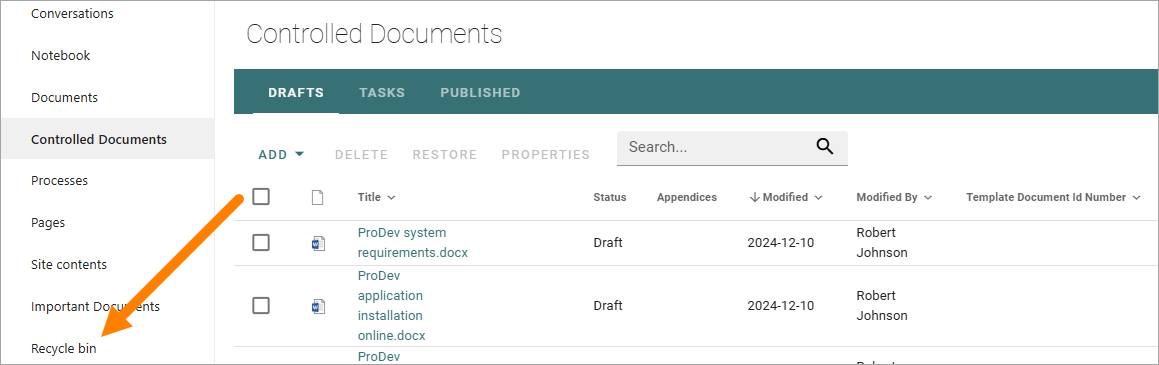Click Robert Johnson in system requirements row
The height and width of the screenshot is (365, 1159).
[x=882, y=242]
